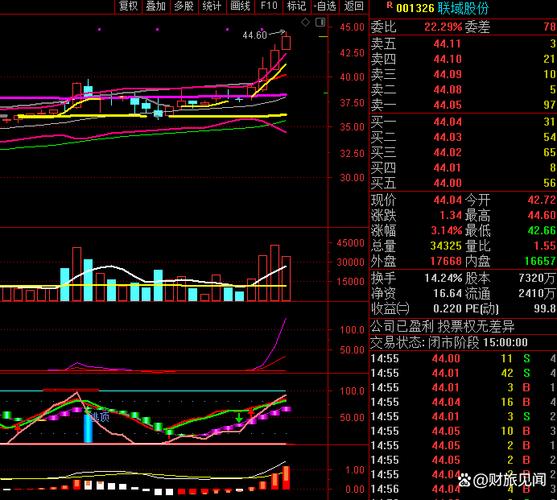
Task: Activate the 画线 drawing tool
Action: (240, 6)
